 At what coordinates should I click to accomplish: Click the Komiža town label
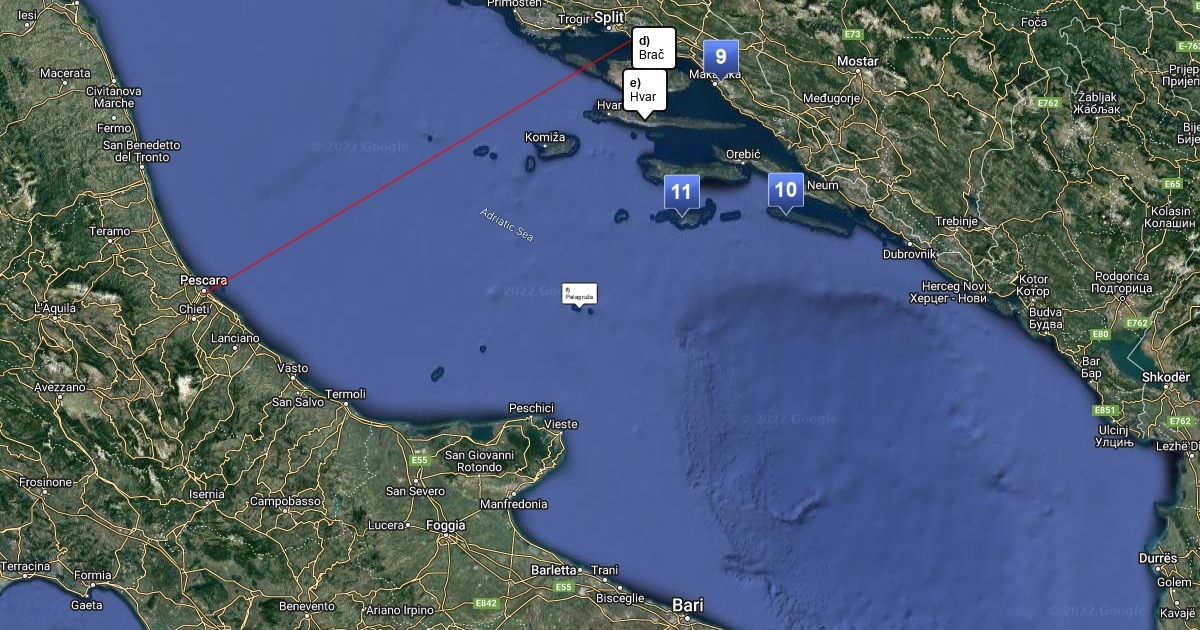click(545, 136)
